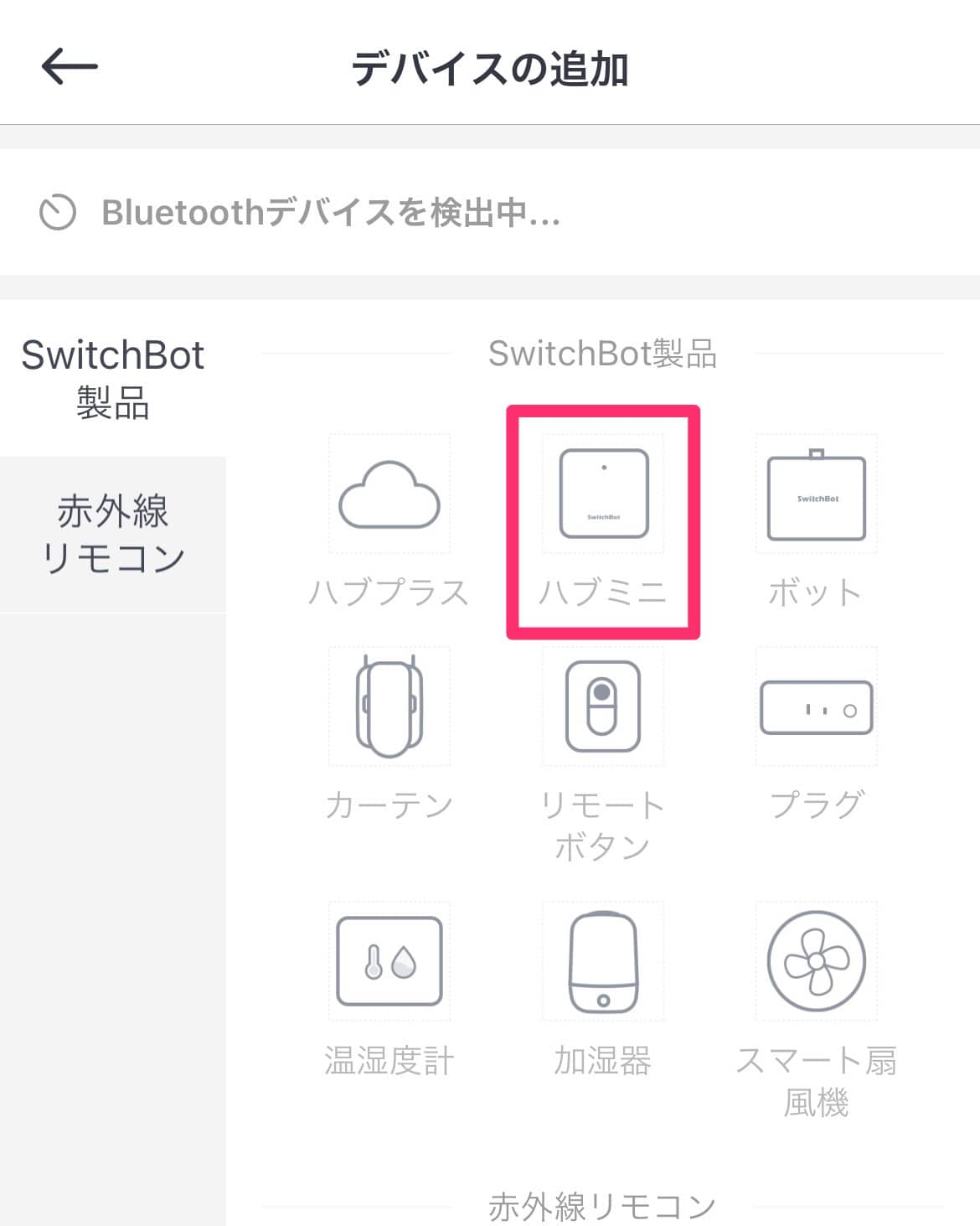Switch to the 赤外線リモコン sidebar tab
The width and height of the screenshot is (980, 1226).
click(113, 535)
